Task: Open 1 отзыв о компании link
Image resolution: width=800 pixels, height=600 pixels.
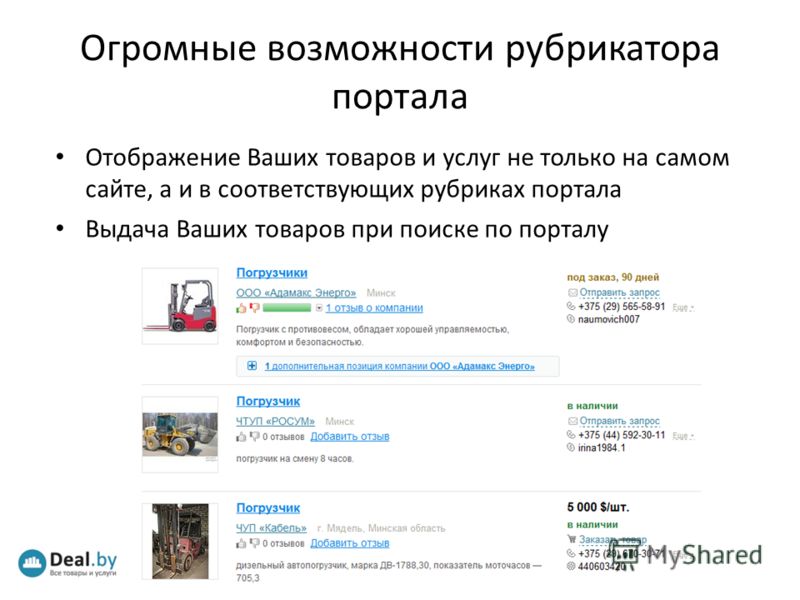Action: point(374,308)
